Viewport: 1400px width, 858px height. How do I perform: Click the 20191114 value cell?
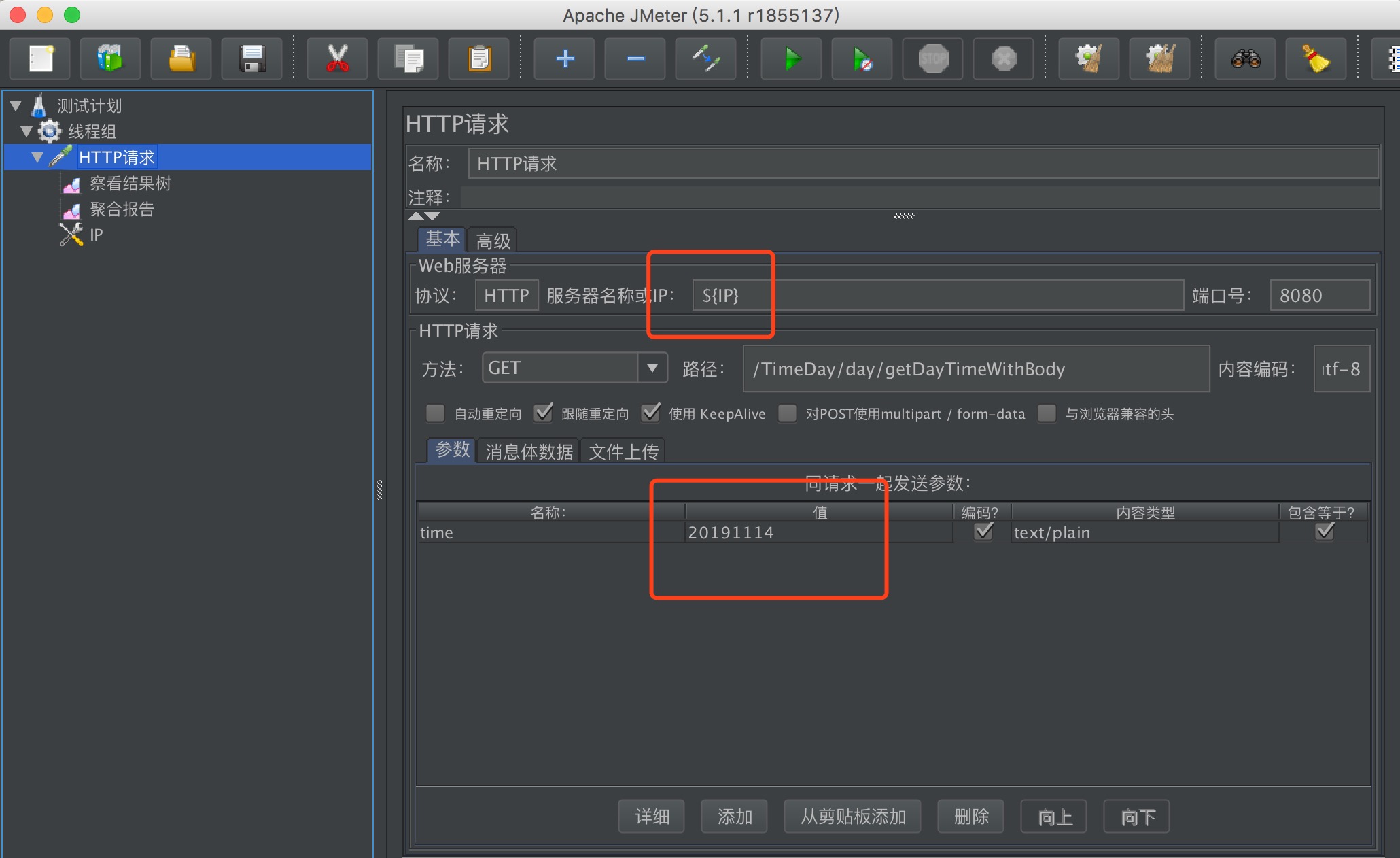point(819,532)
